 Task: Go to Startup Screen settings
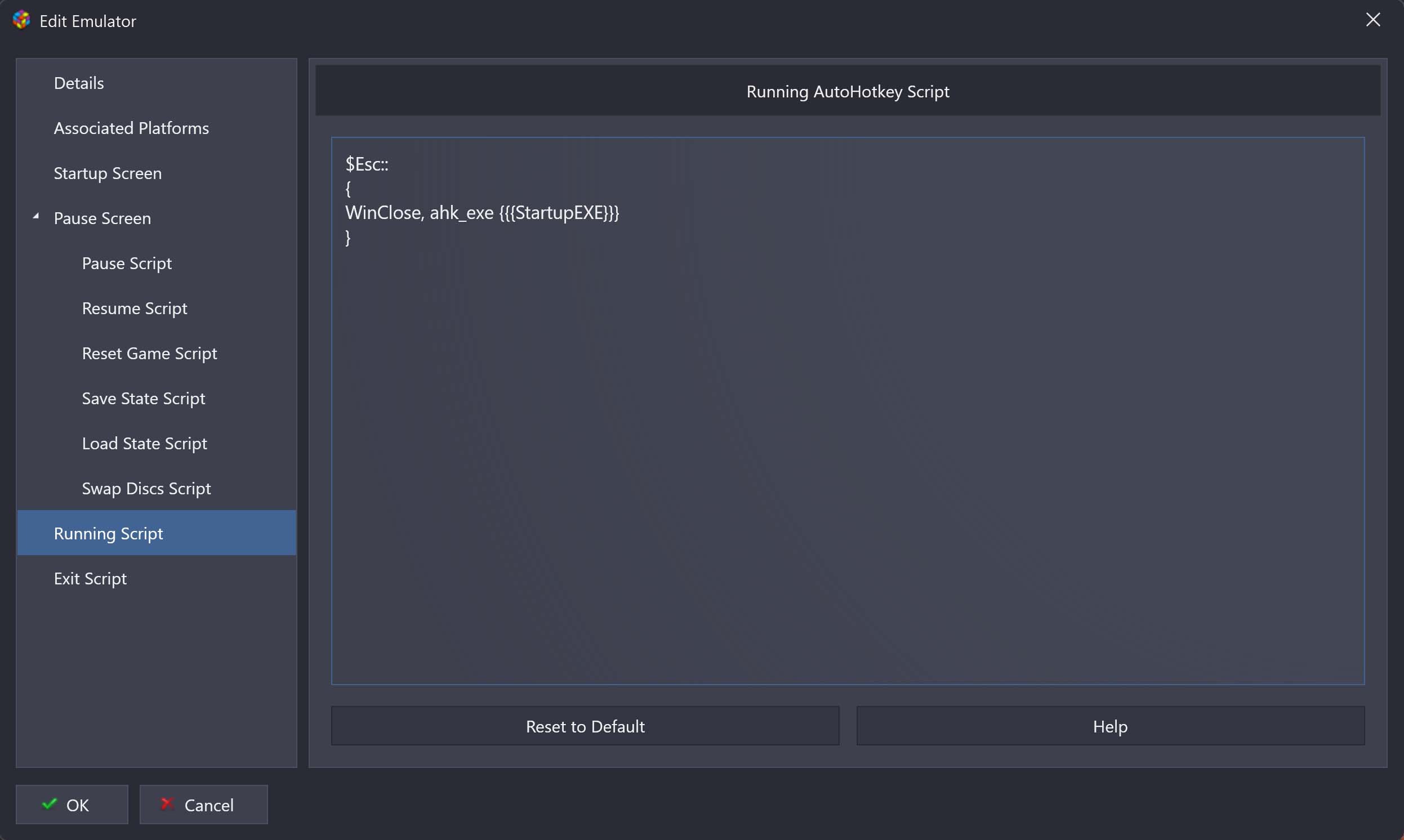tap(157, 173)
